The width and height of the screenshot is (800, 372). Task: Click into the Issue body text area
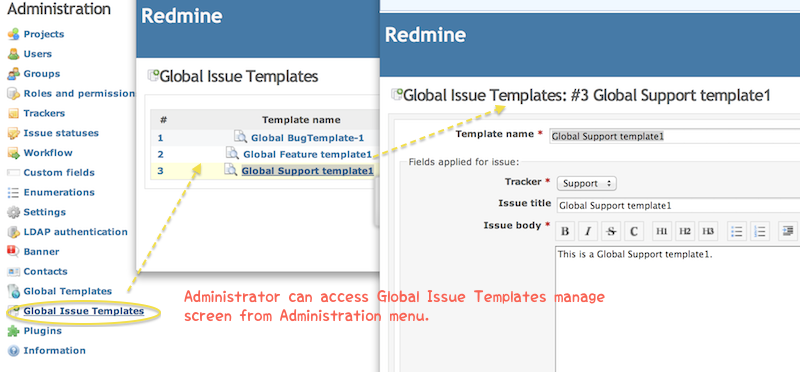[x=678, y=309]
